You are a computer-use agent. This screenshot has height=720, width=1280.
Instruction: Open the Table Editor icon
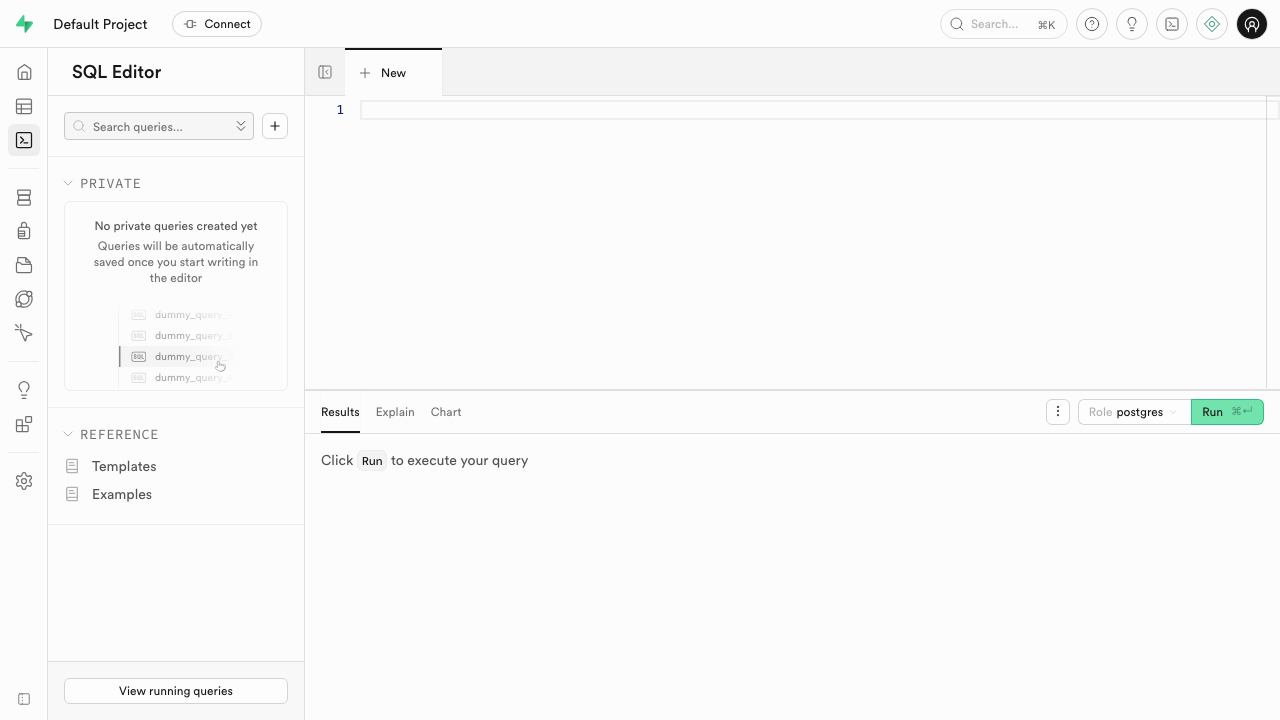pos(24,106)
